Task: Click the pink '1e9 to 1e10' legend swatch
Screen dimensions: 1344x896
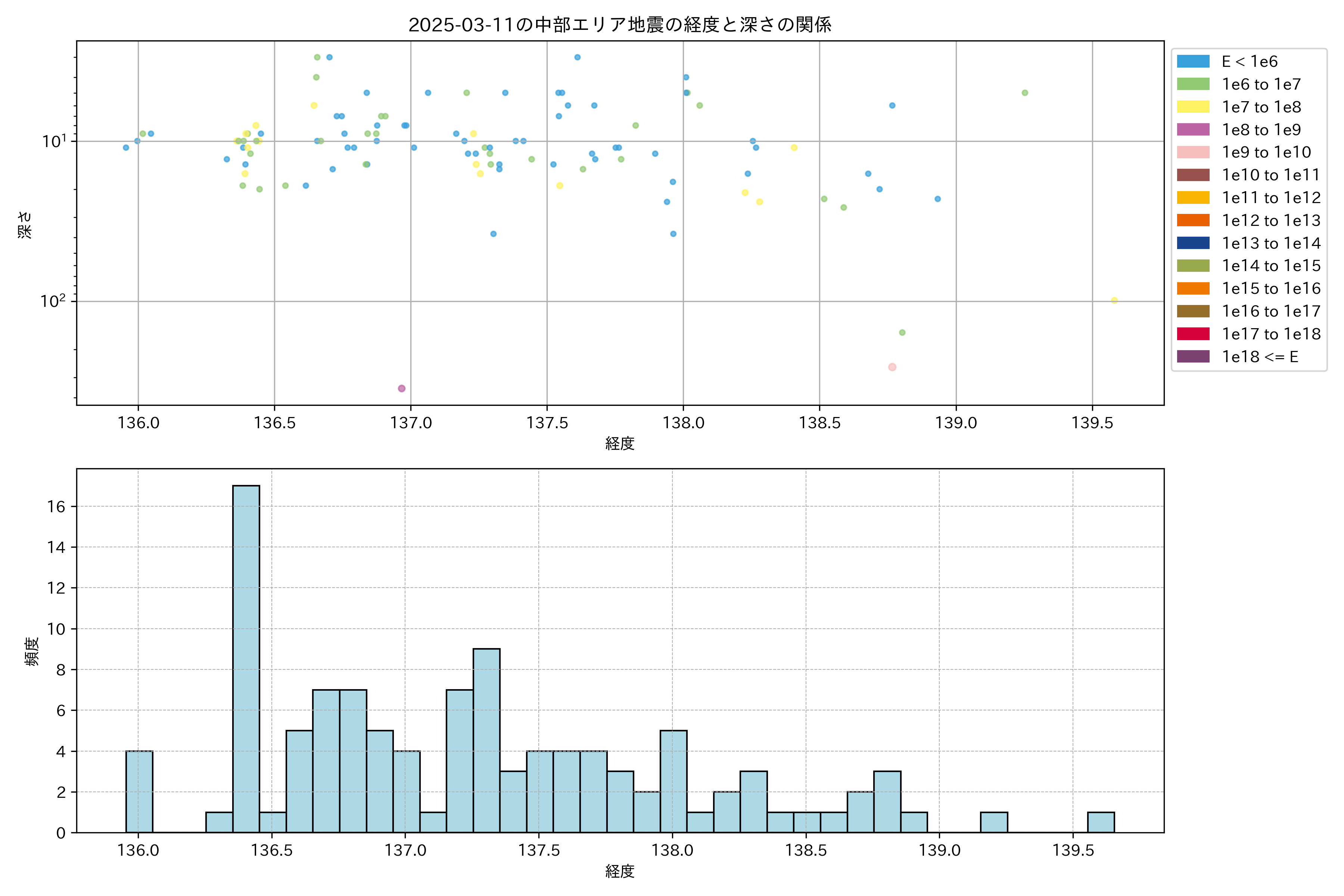Action: [1192, 152]
